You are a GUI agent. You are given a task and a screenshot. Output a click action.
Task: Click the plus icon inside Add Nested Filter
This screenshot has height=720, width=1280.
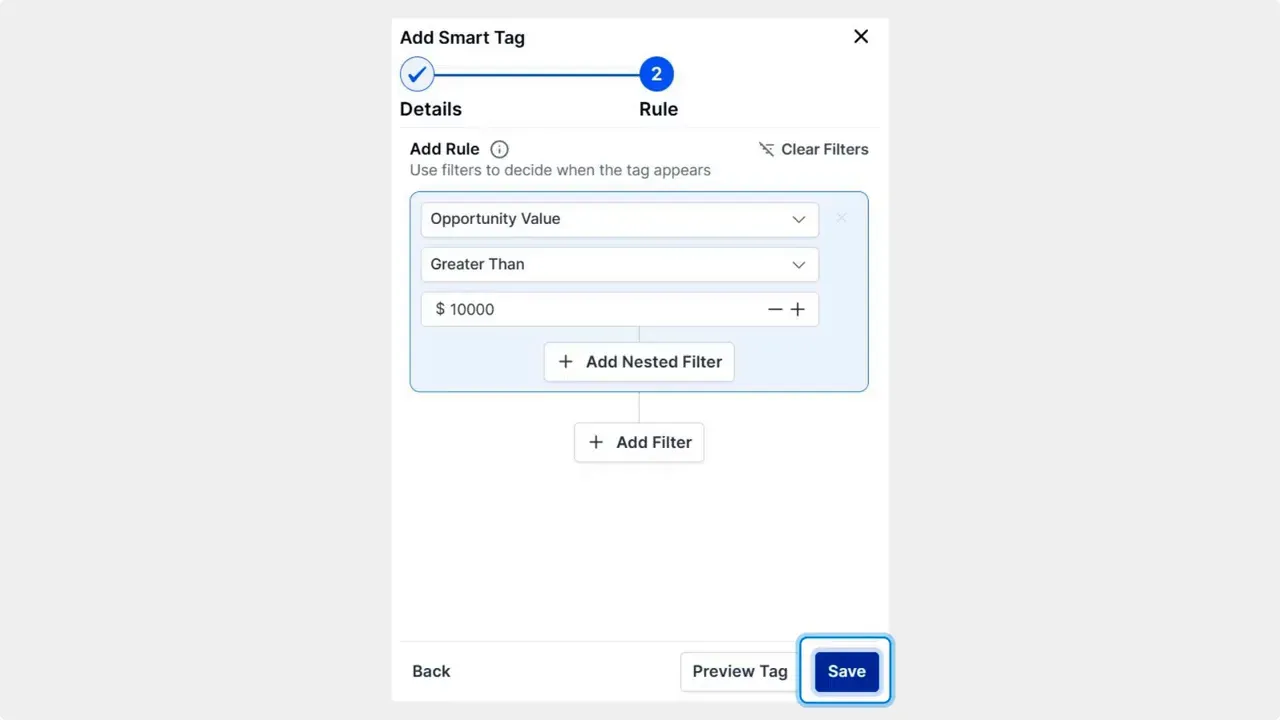point(566,362)
